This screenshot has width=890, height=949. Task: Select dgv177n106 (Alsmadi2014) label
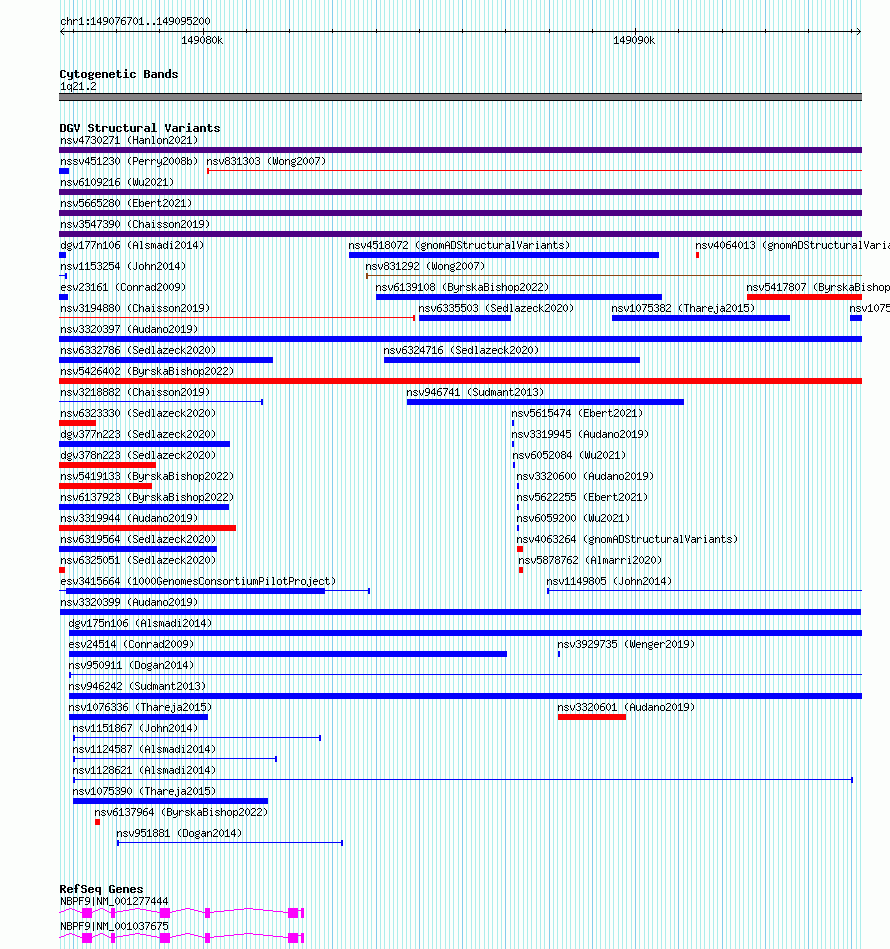point(132,246)
